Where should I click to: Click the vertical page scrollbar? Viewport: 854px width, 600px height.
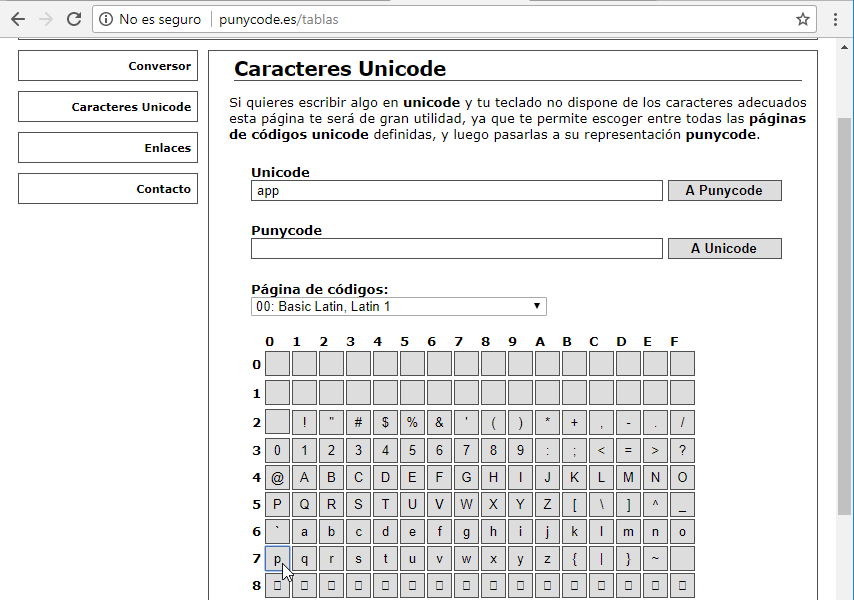pyautogui.click(x=845, y=300)
